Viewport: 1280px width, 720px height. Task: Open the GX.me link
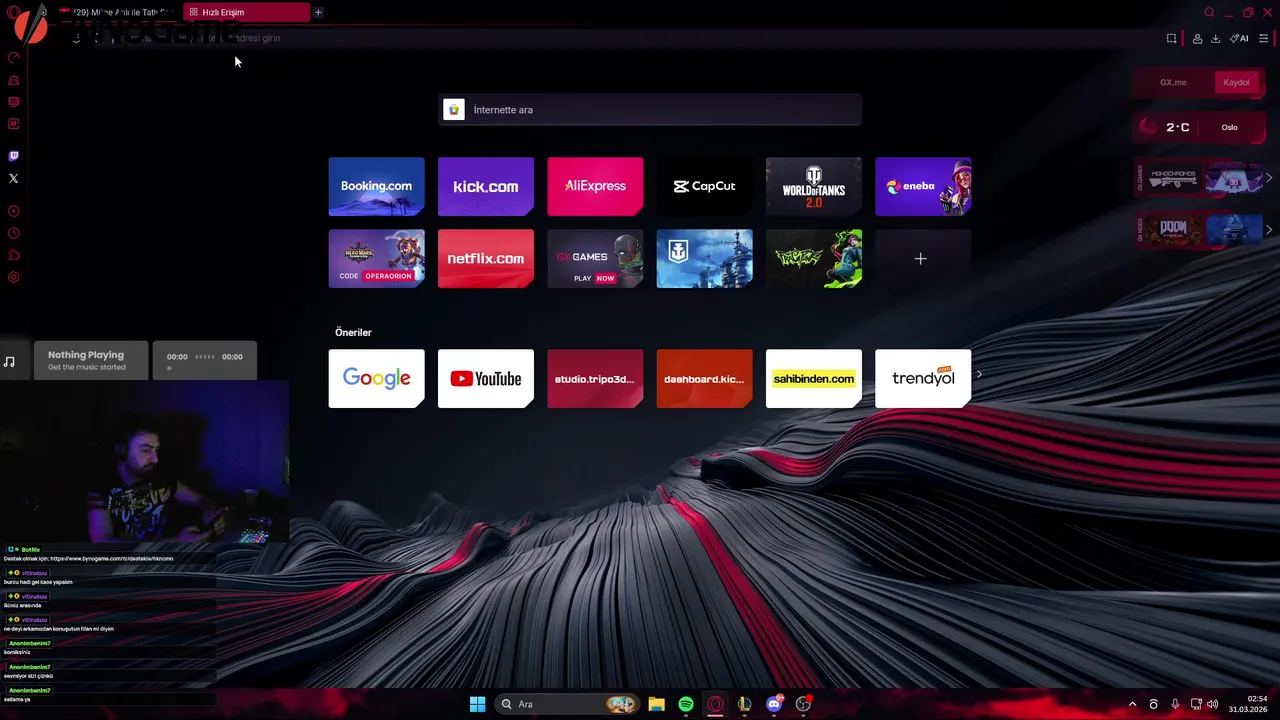pos(1173,82)
